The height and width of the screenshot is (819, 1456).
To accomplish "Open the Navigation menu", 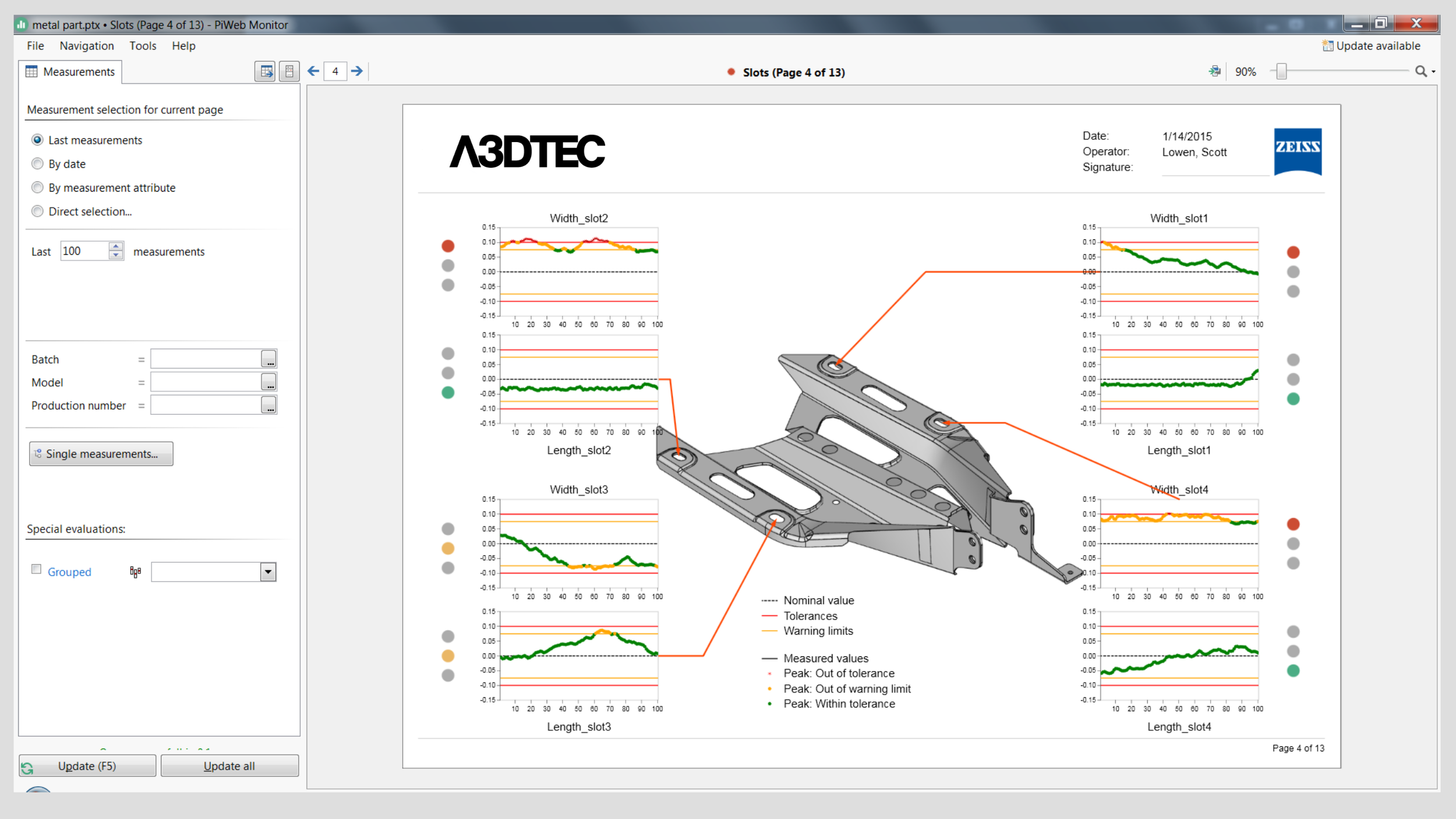I will click(x=87, y=45).
